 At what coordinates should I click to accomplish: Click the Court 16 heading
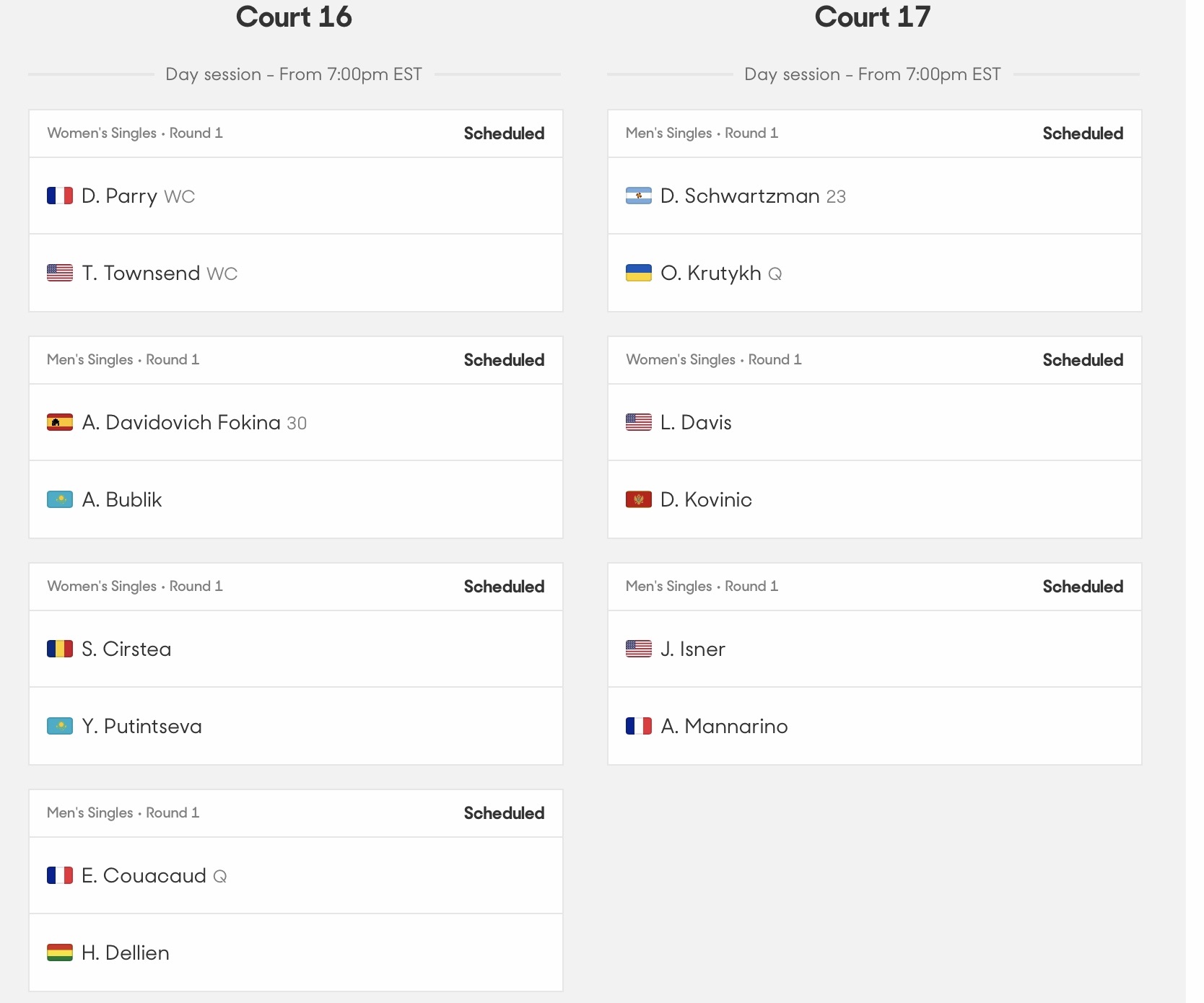click(294, 17)
